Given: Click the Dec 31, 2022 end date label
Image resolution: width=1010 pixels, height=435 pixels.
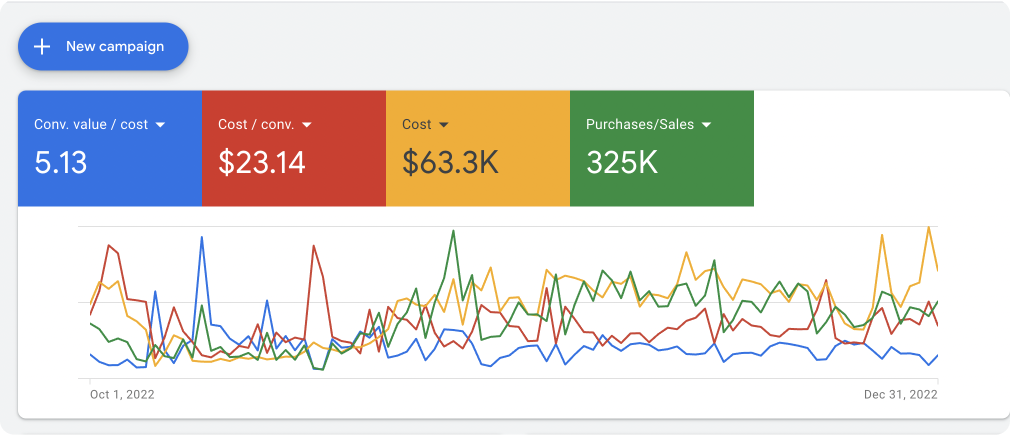Looking at the screenshot, I should pos(901,394).
